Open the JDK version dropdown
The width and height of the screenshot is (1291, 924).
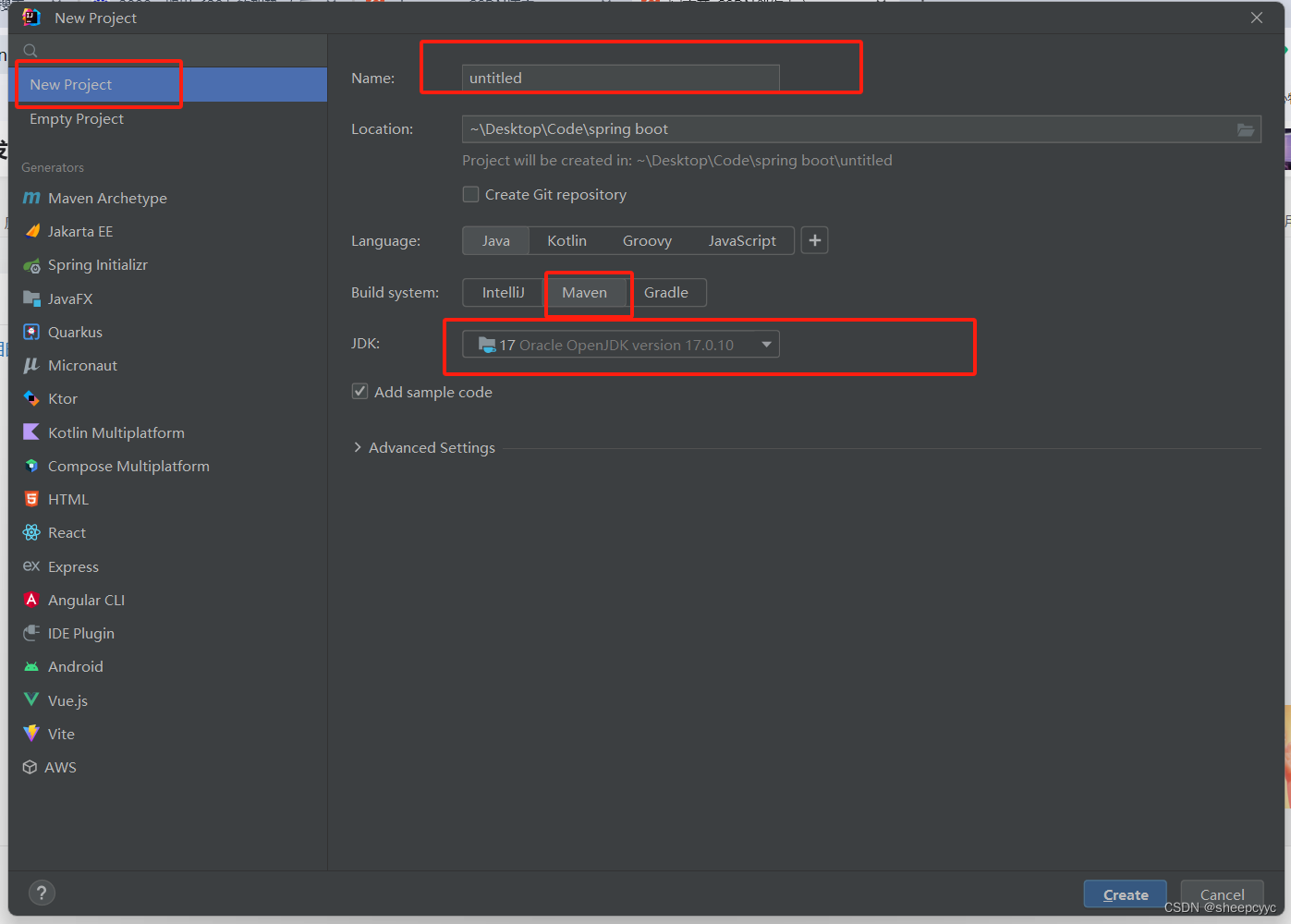[621, 345]
